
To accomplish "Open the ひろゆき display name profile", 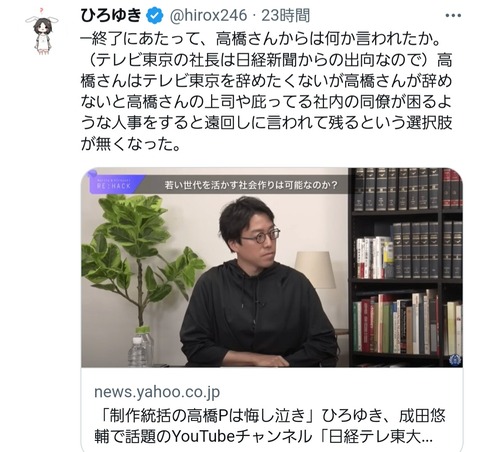I will 111,16.
